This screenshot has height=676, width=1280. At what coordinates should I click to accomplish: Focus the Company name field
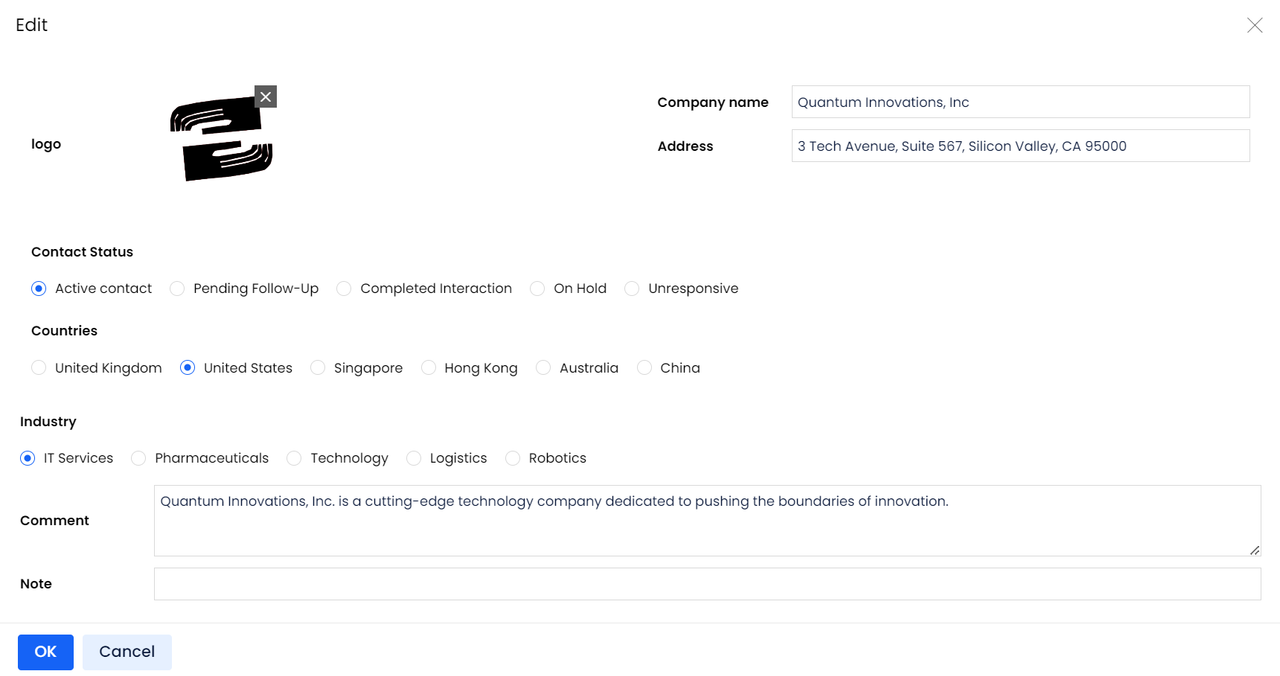pyautogui.click(x=1020, y=102)
